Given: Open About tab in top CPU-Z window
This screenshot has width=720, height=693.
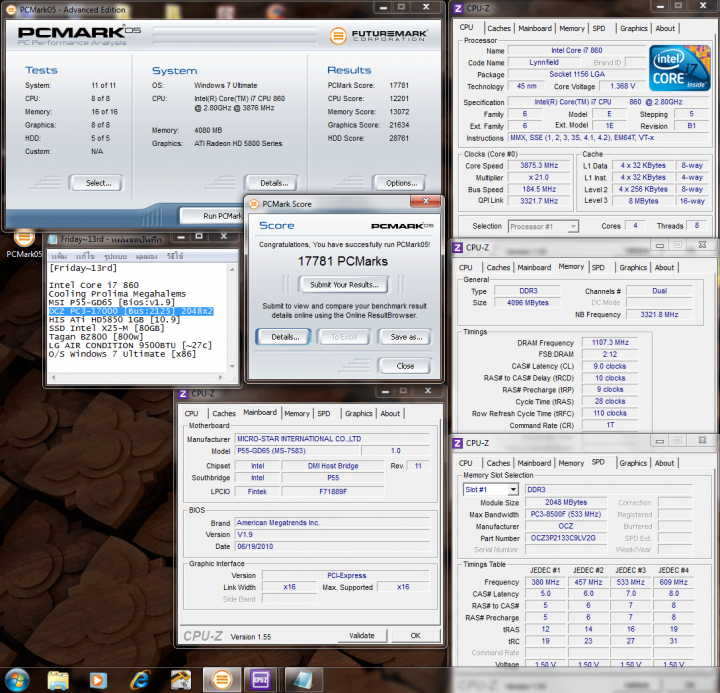Looking at the screenshot, I should (x=665, y=28).
